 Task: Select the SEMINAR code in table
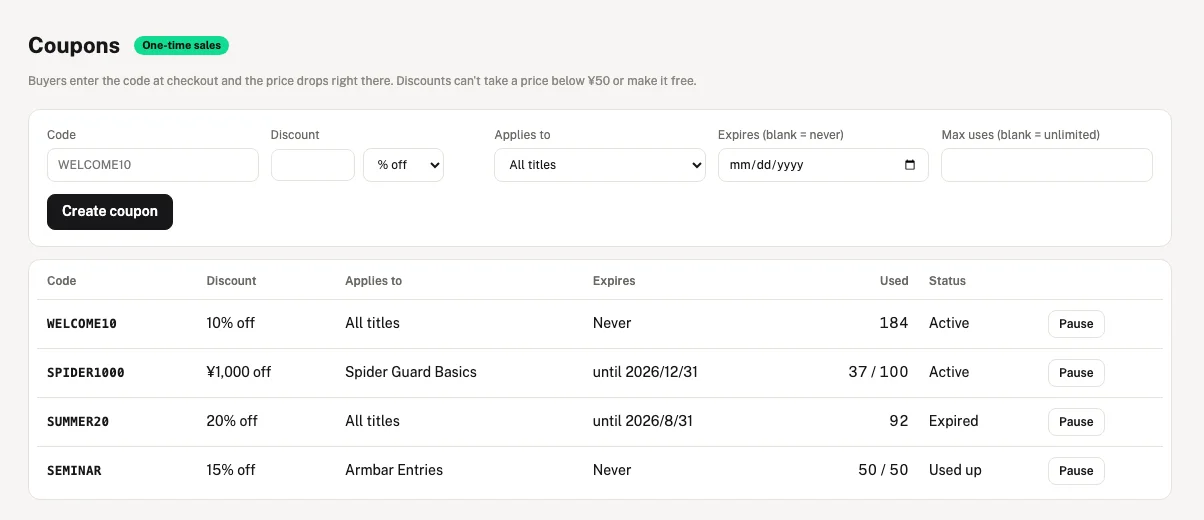point(74,471)
